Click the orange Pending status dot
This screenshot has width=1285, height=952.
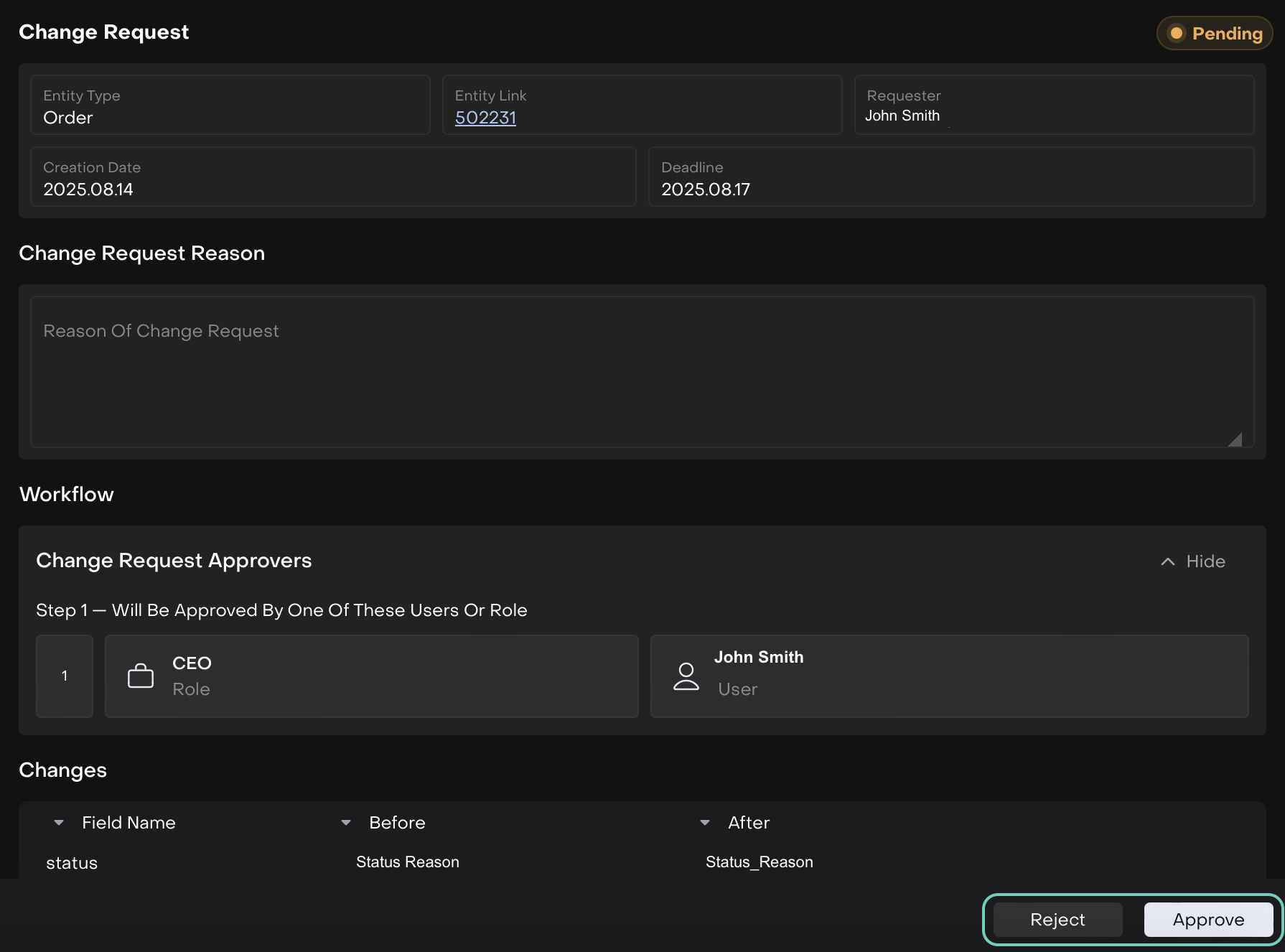[x=1176, y=34]
